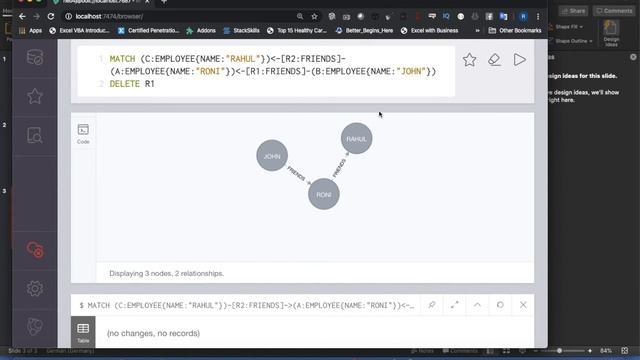The image size is (640, 360).
Task: Save query as favorite star in editor
Action: (x=469, y=60)
